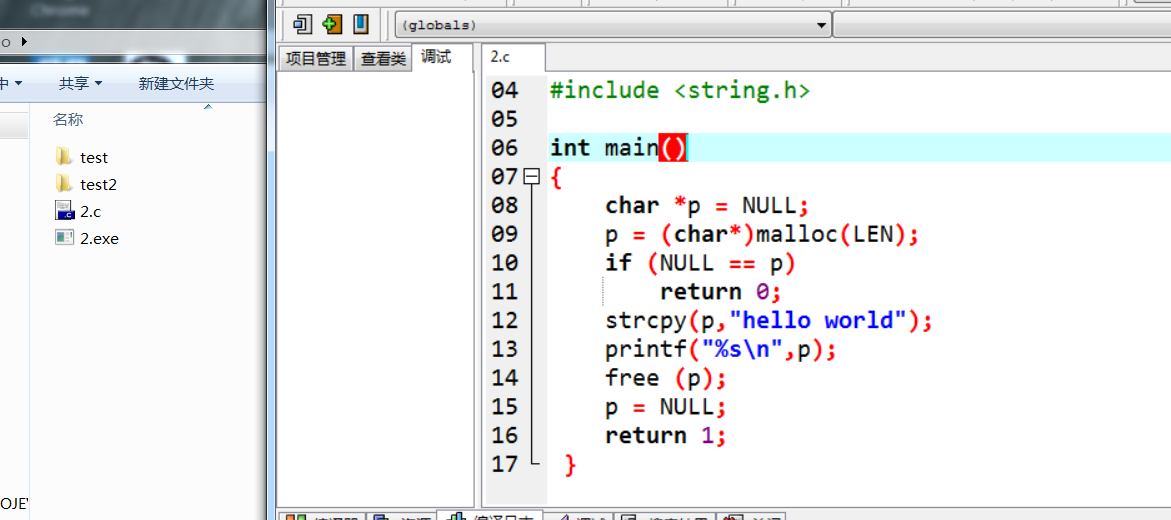Select the 调试 tab in the left panel
Viewport: 1171px width, 520px height.
click(x=435, y=57)
